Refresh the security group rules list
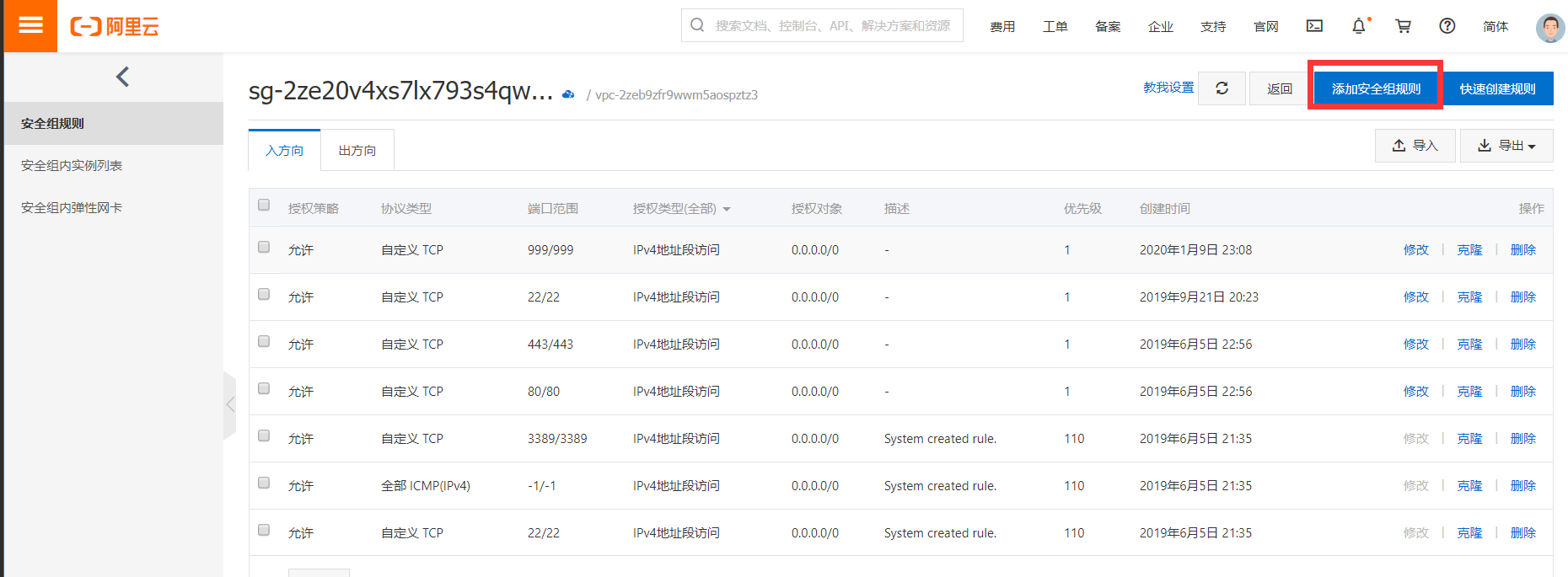The image size is (1568, 577). (x=1222, y=88)
